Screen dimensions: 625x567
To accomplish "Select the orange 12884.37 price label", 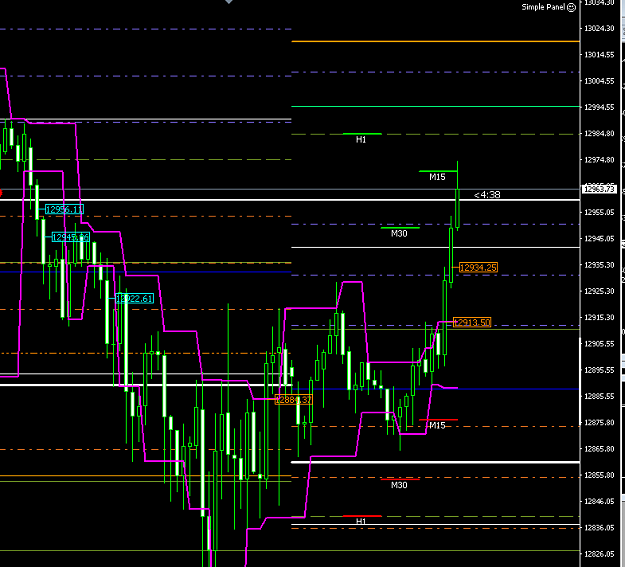I will (294, 400).
